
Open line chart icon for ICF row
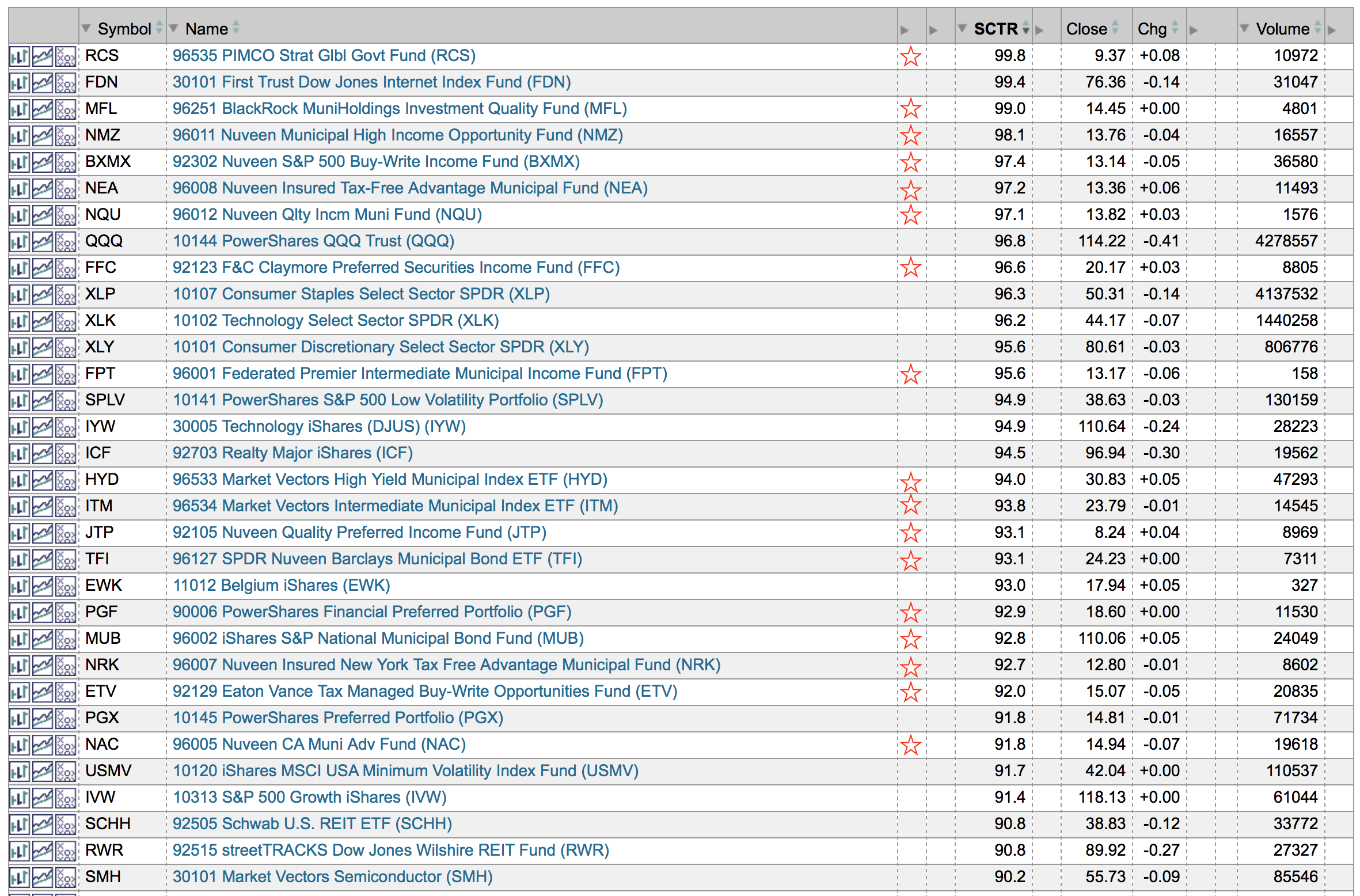(x=43, y=454)
